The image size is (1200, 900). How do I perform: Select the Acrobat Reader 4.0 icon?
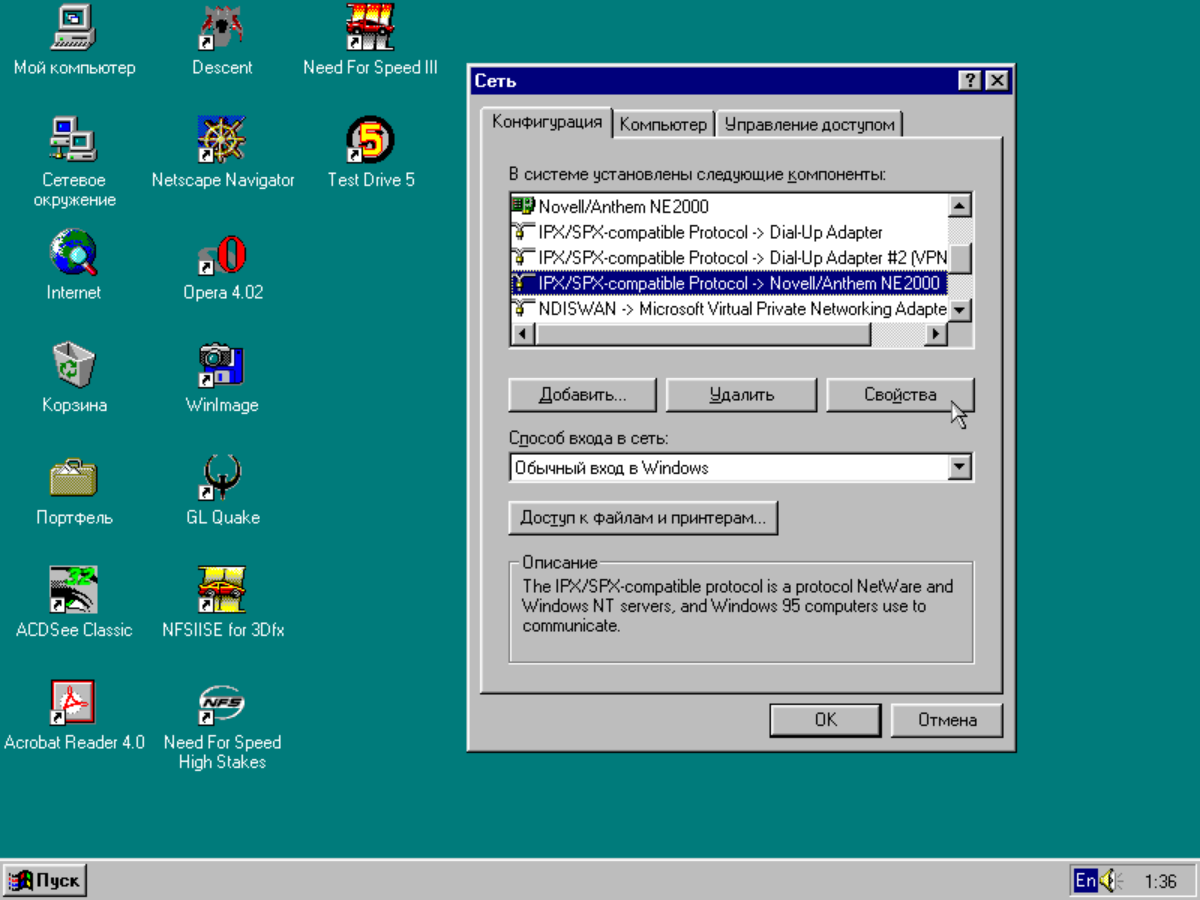[73, 704]
